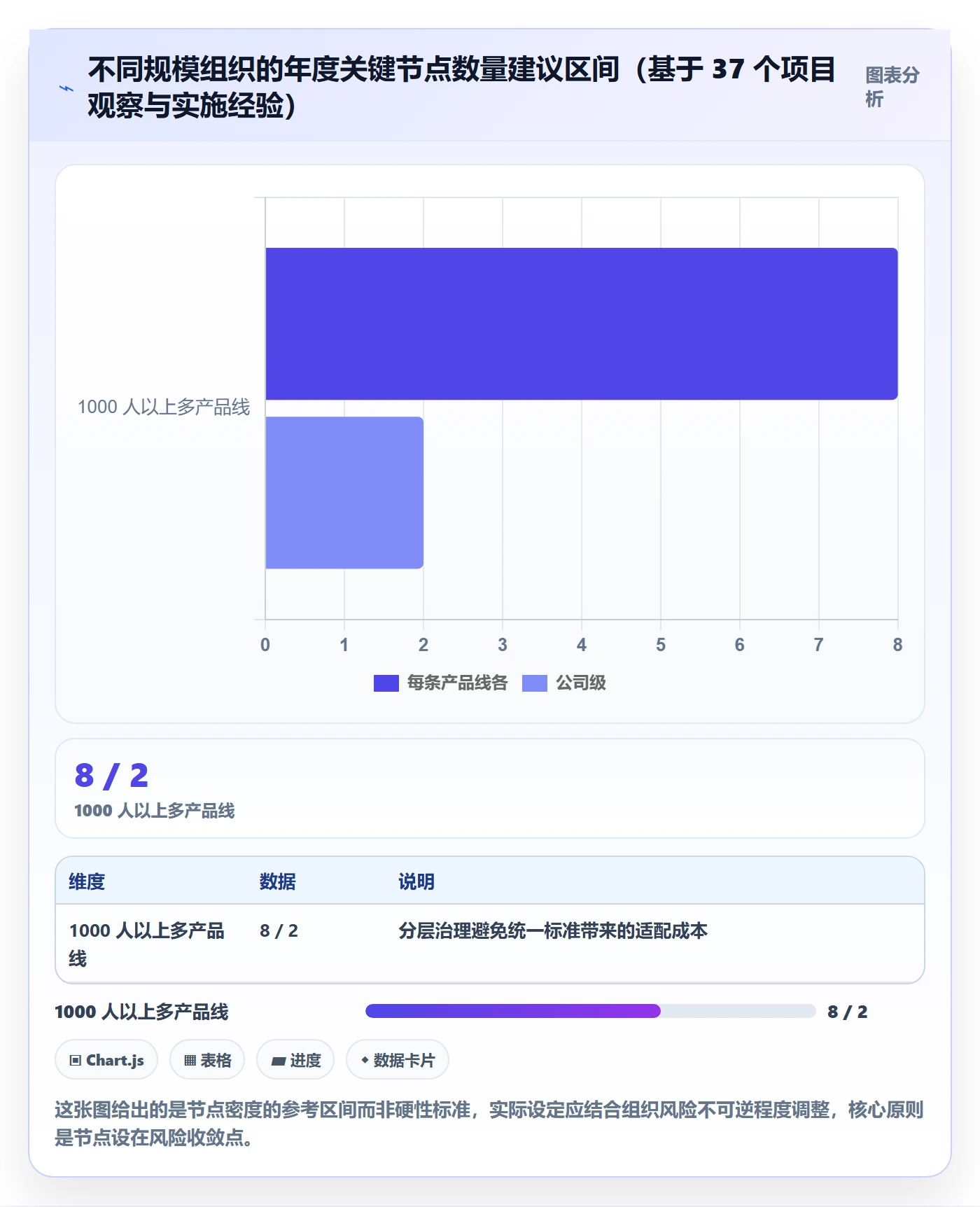Screen dimensions: 980x1207
Task: Click the large 8 / 2 stat value
Action: pos(112,775)
